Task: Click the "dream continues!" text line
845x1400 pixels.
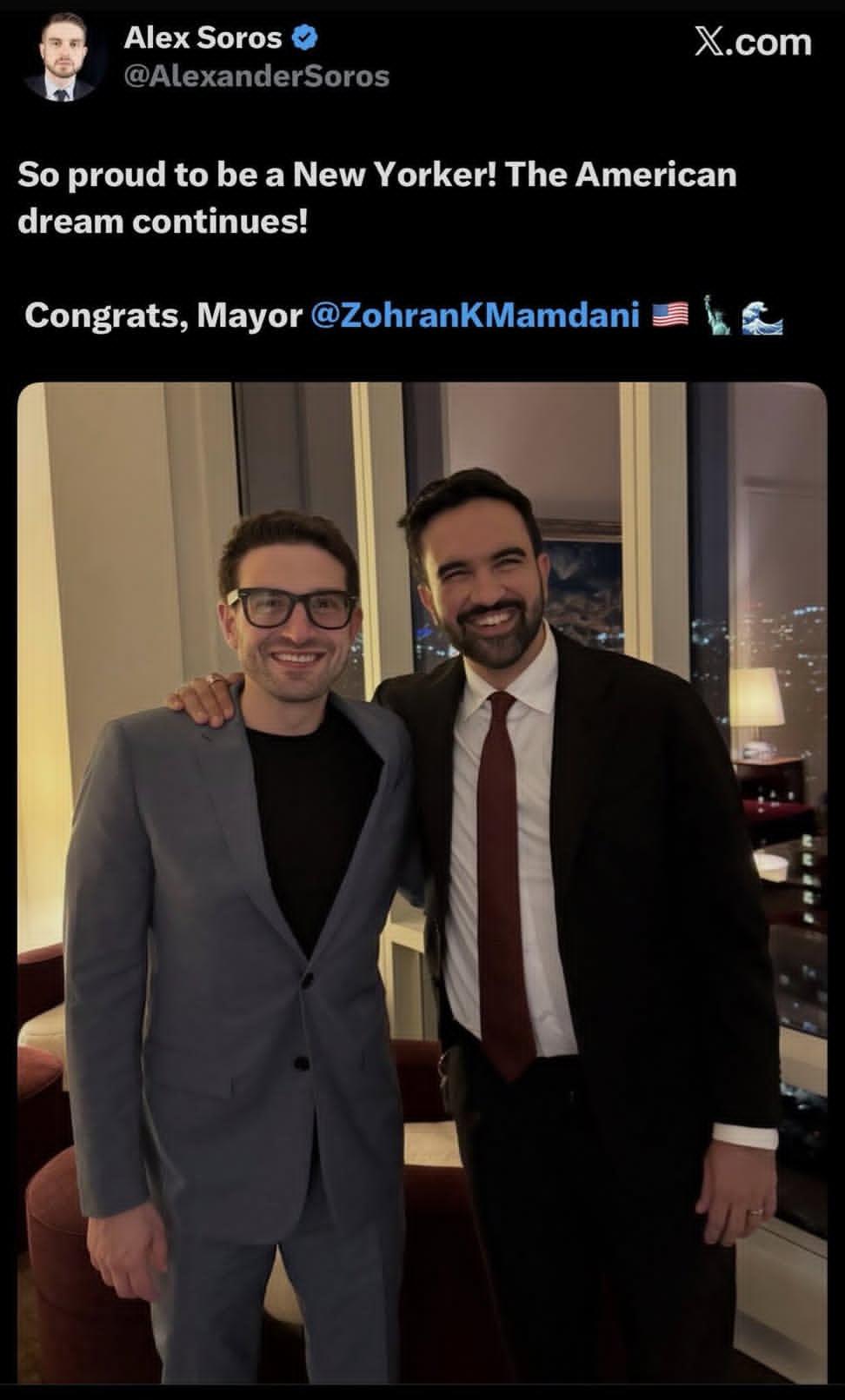Action: point(163,221)
